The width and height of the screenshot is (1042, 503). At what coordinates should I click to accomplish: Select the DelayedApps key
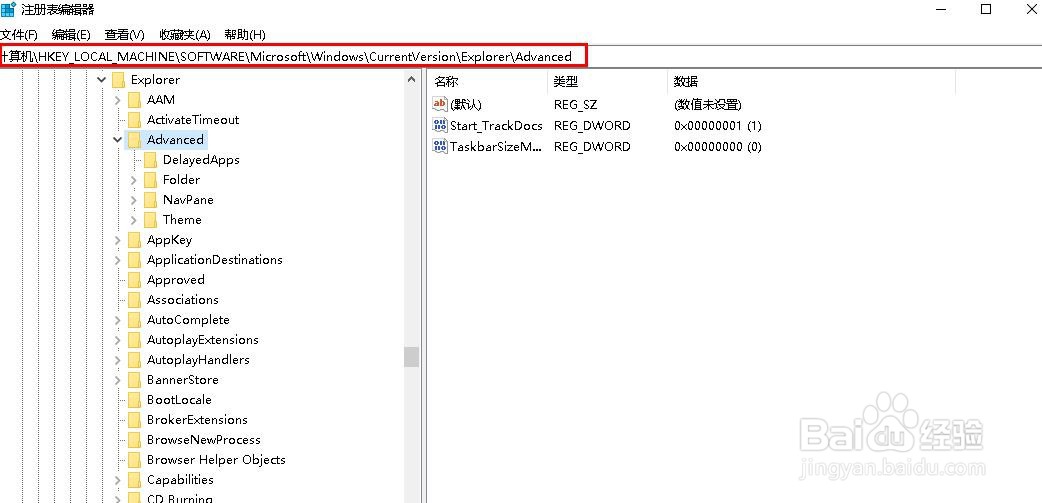click(201, 159)
